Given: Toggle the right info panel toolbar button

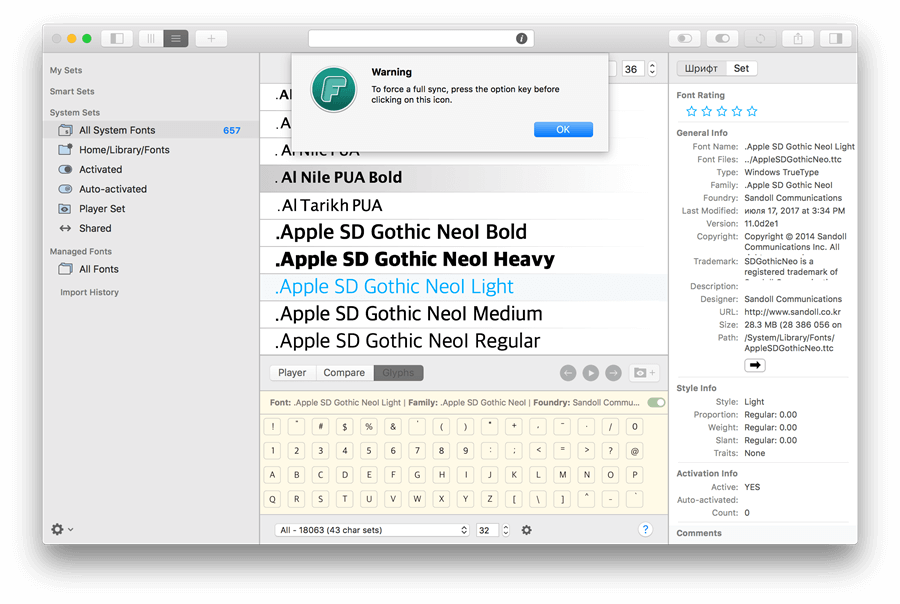Looking at the screenshot, I should (836, 38).
